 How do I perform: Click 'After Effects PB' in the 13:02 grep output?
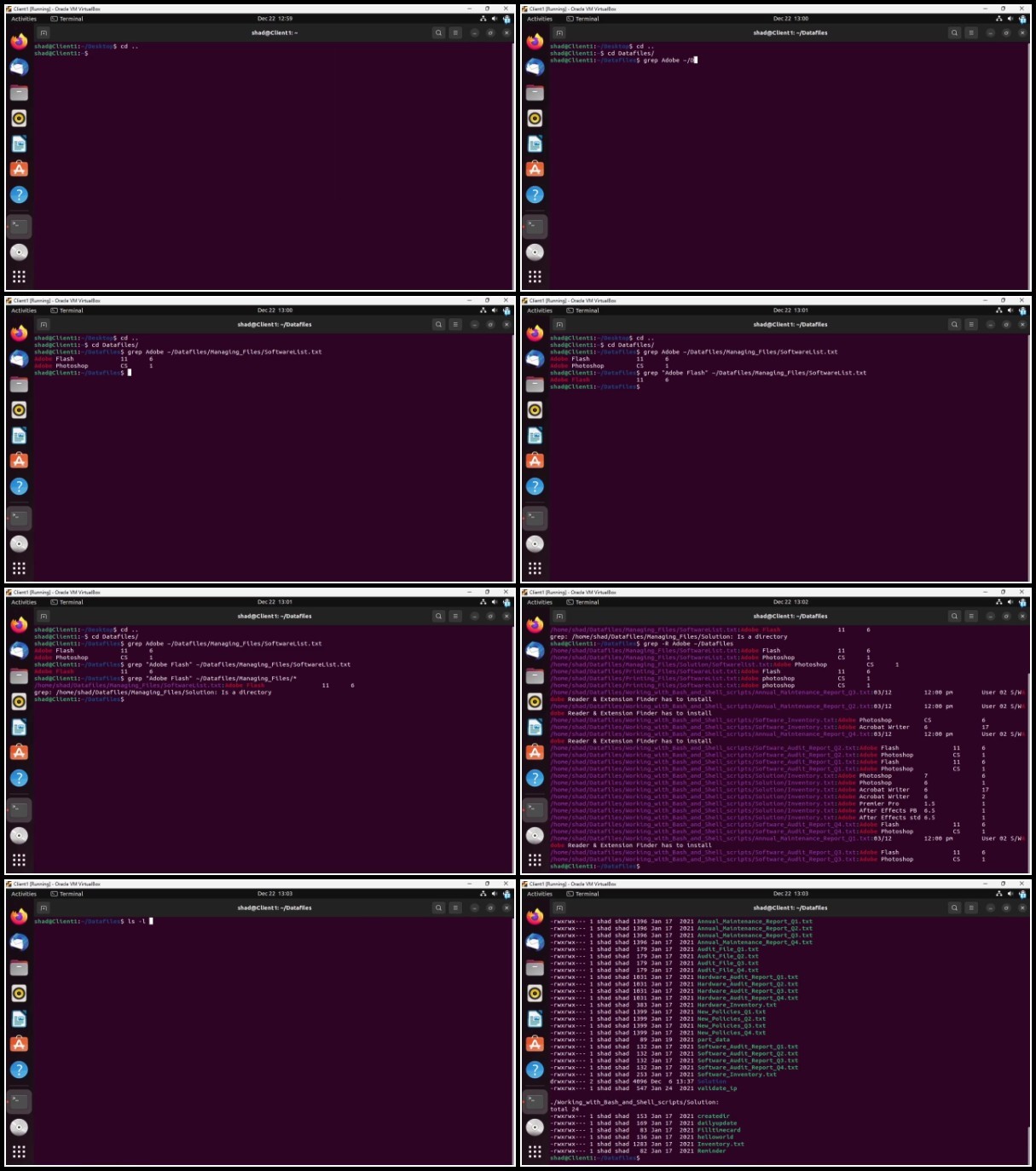[x=888, y=810]
